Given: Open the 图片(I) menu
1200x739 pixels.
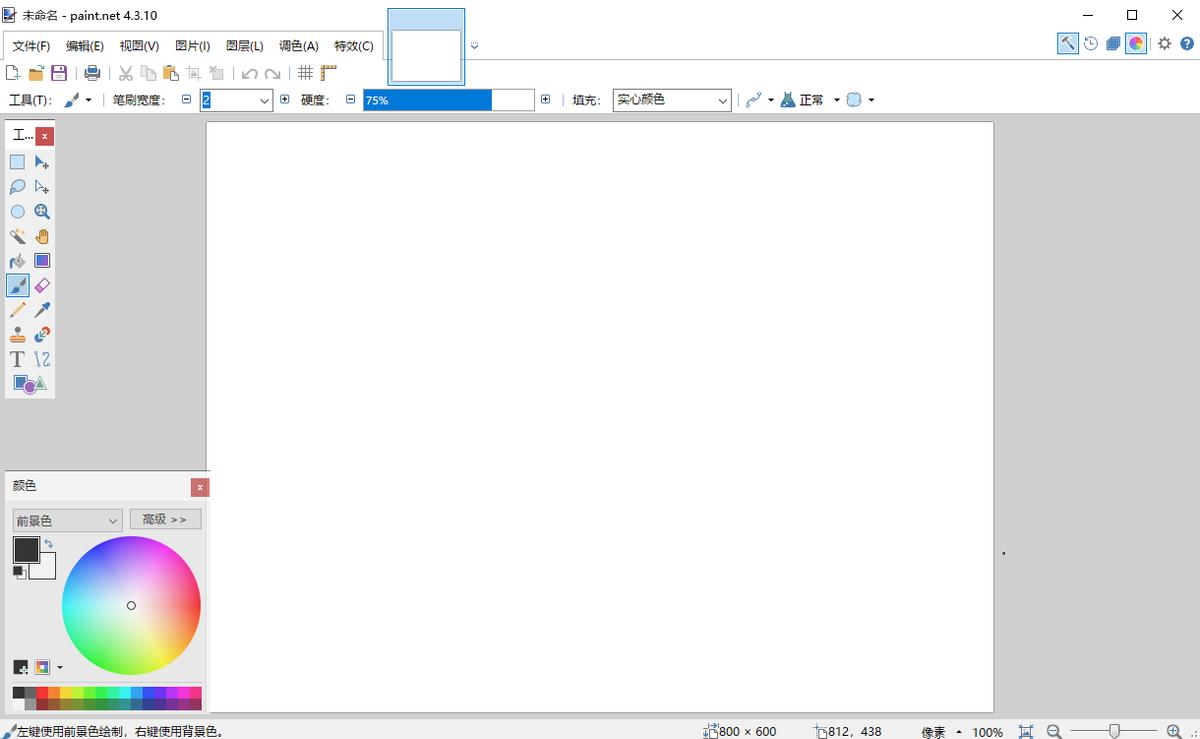Looking at the screenshot, I should (192, 46).
